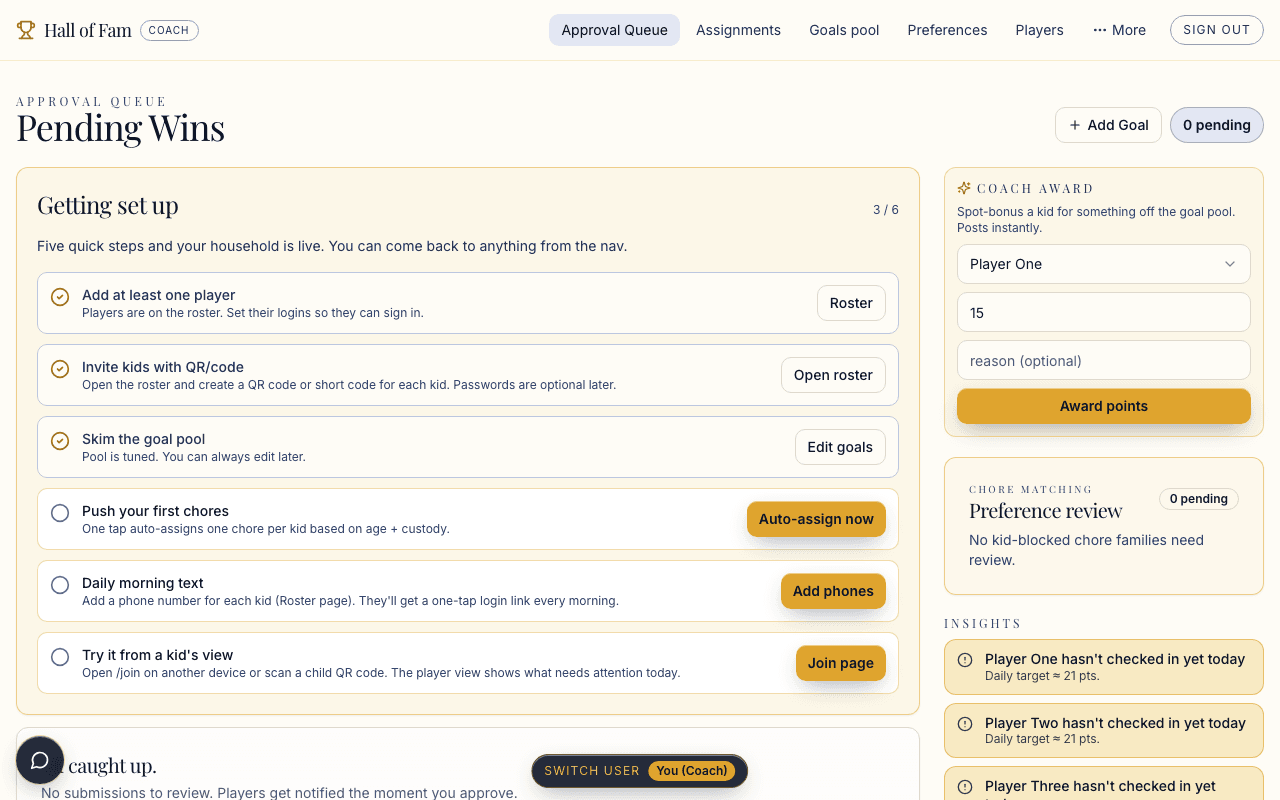Toggle checkmark for Invite kids with QR/code
Viewport: 1280px width, 800px height.
pos(60,369)
